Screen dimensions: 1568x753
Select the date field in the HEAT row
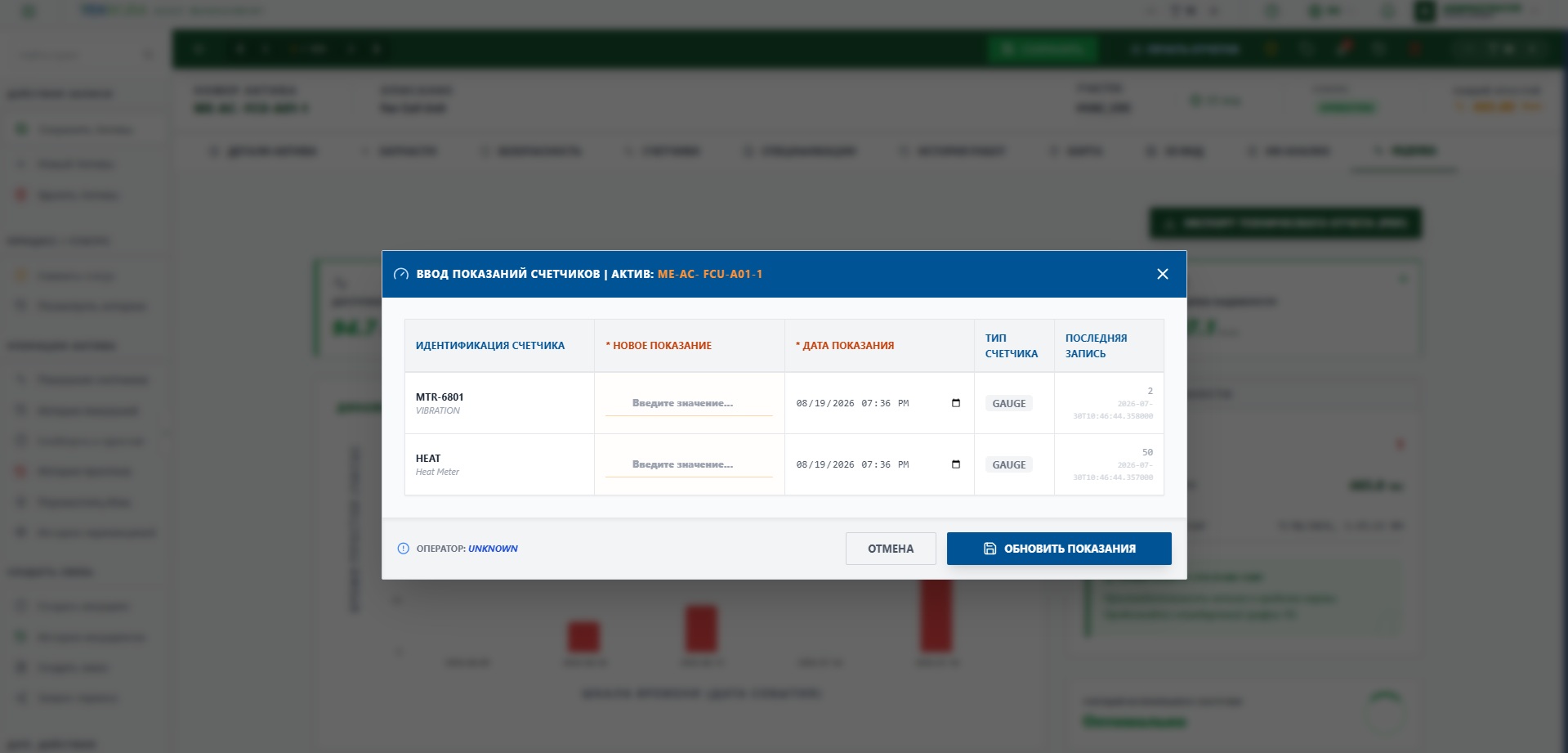tap(879, 464)
